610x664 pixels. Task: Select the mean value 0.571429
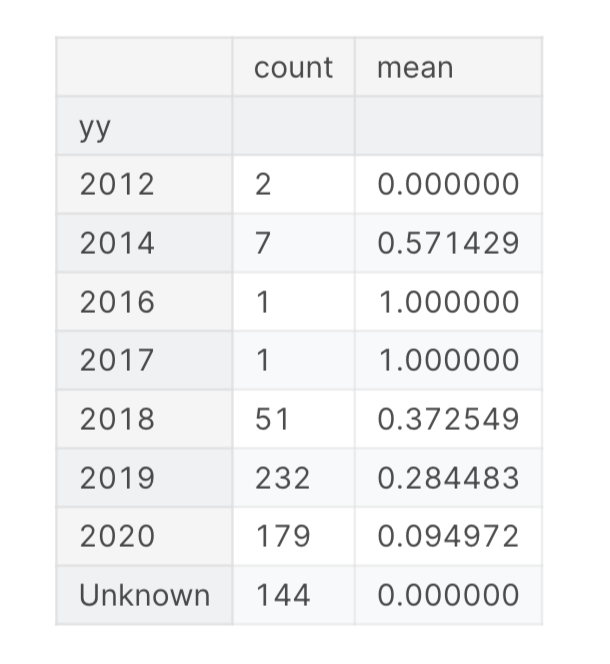[448, 243]
